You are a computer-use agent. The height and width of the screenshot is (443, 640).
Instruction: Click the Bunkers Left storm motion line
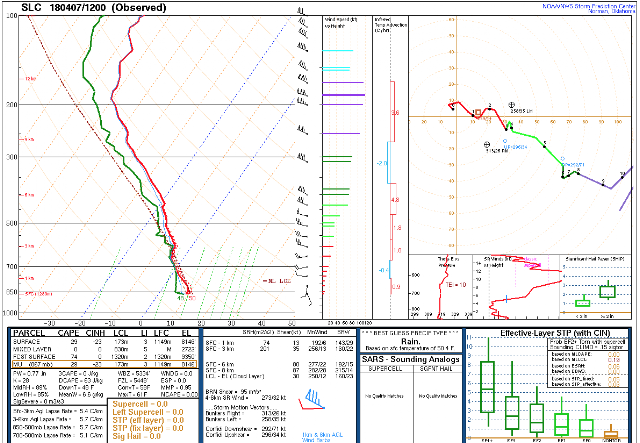(246, 419)
